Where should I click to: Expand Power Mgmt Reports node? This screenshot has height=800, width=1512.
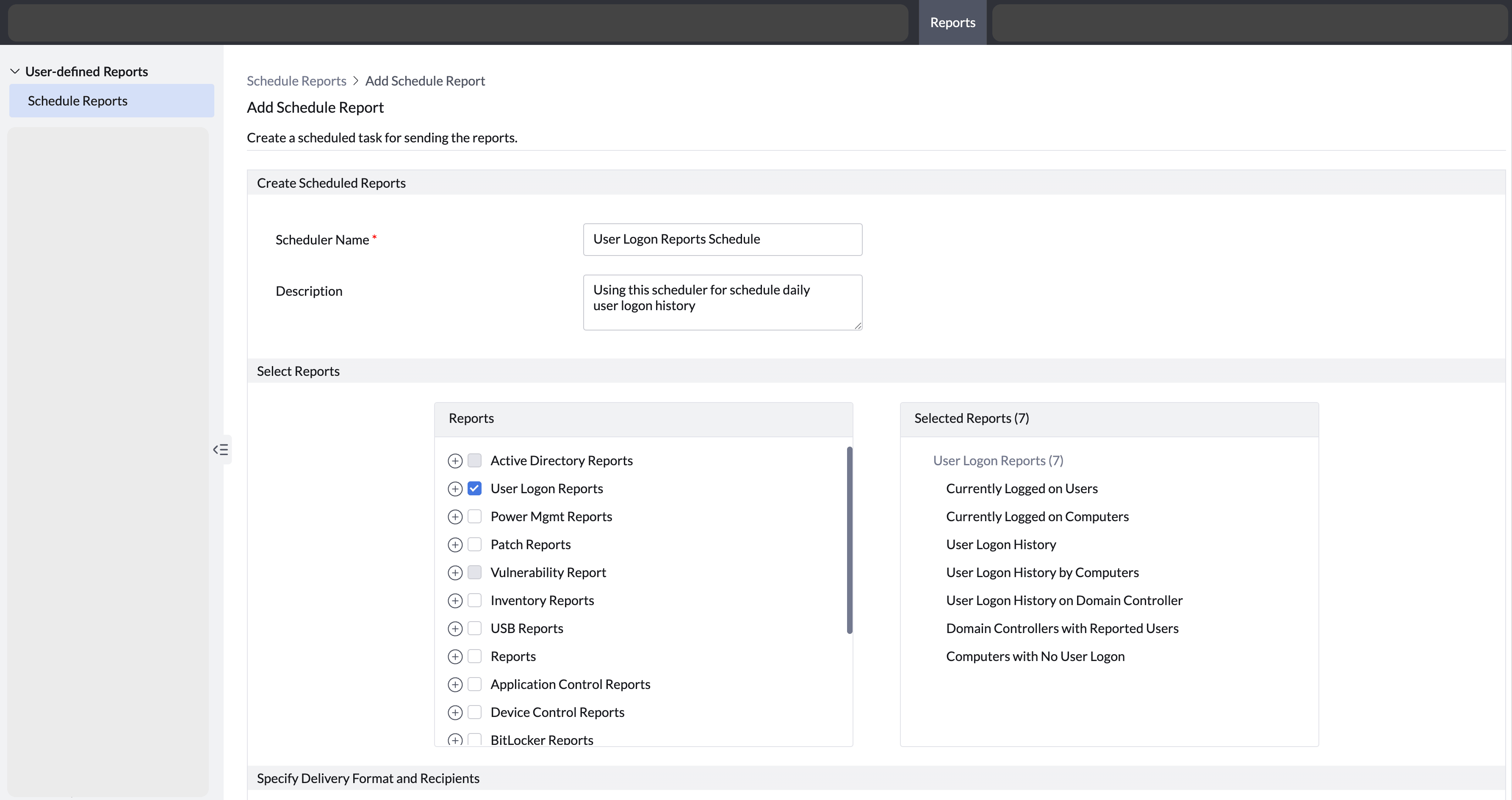pos(455,517)
